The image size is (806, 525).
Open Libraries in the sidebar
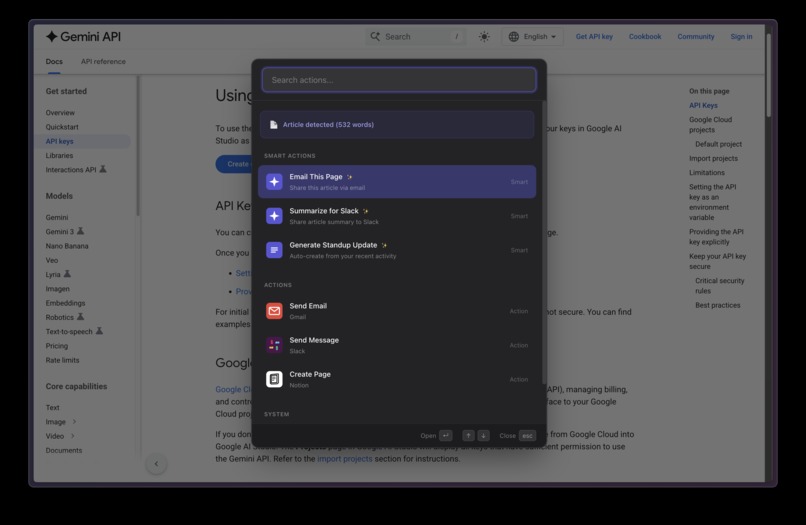coord(59,155)
